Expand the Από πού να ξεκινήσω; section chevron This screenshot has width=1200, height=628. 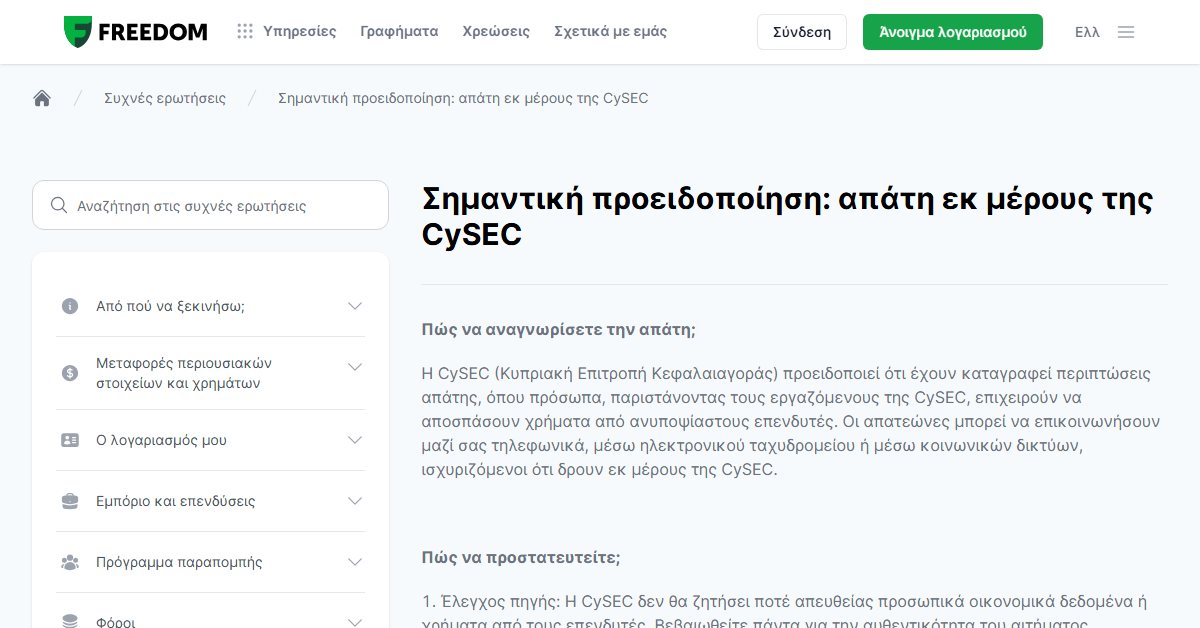pyautogui.click(x=355, y=306)
